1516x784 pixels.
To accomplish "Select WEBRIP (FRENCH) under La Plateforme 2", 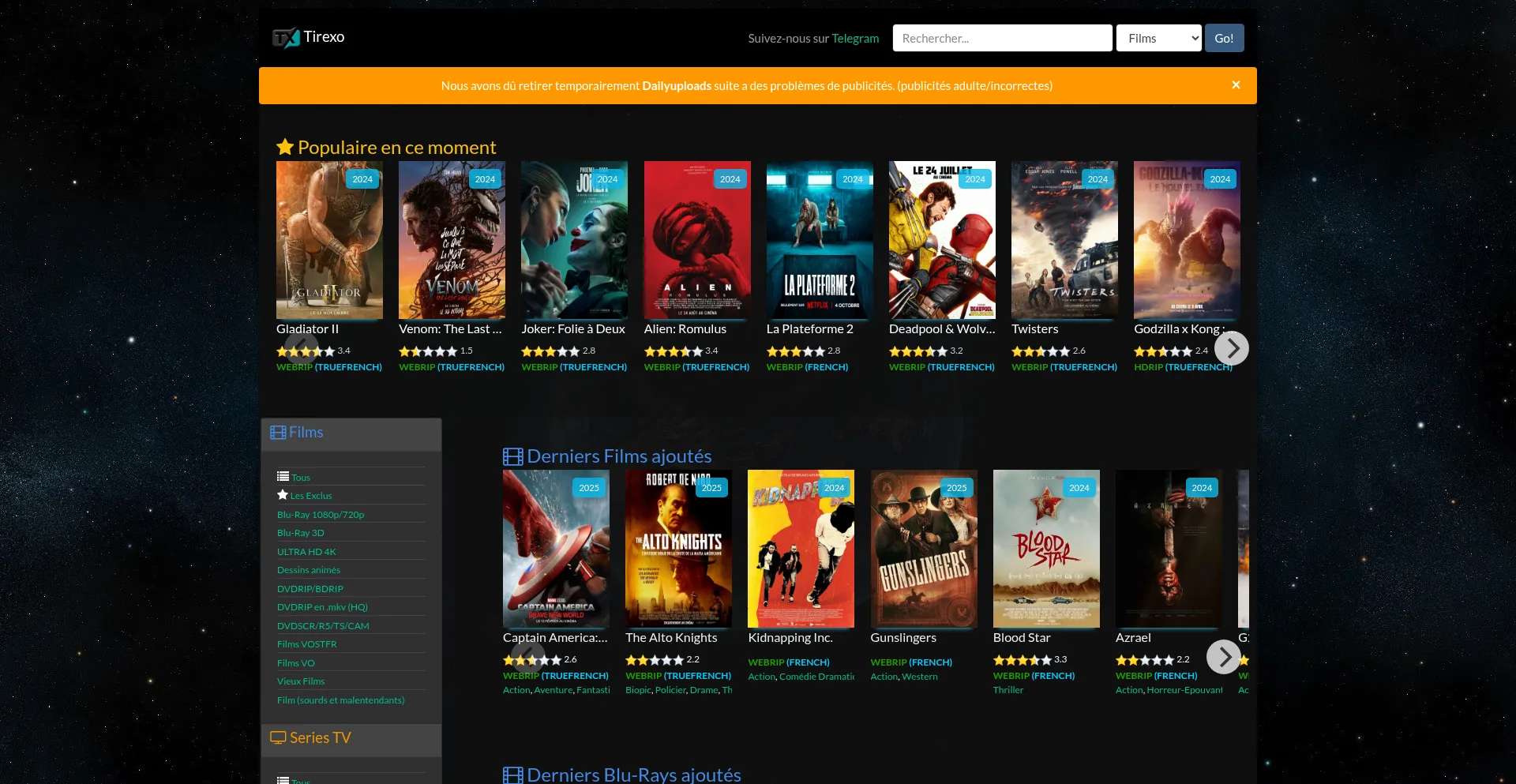I will pyautogui.click(x=807, y=367).
